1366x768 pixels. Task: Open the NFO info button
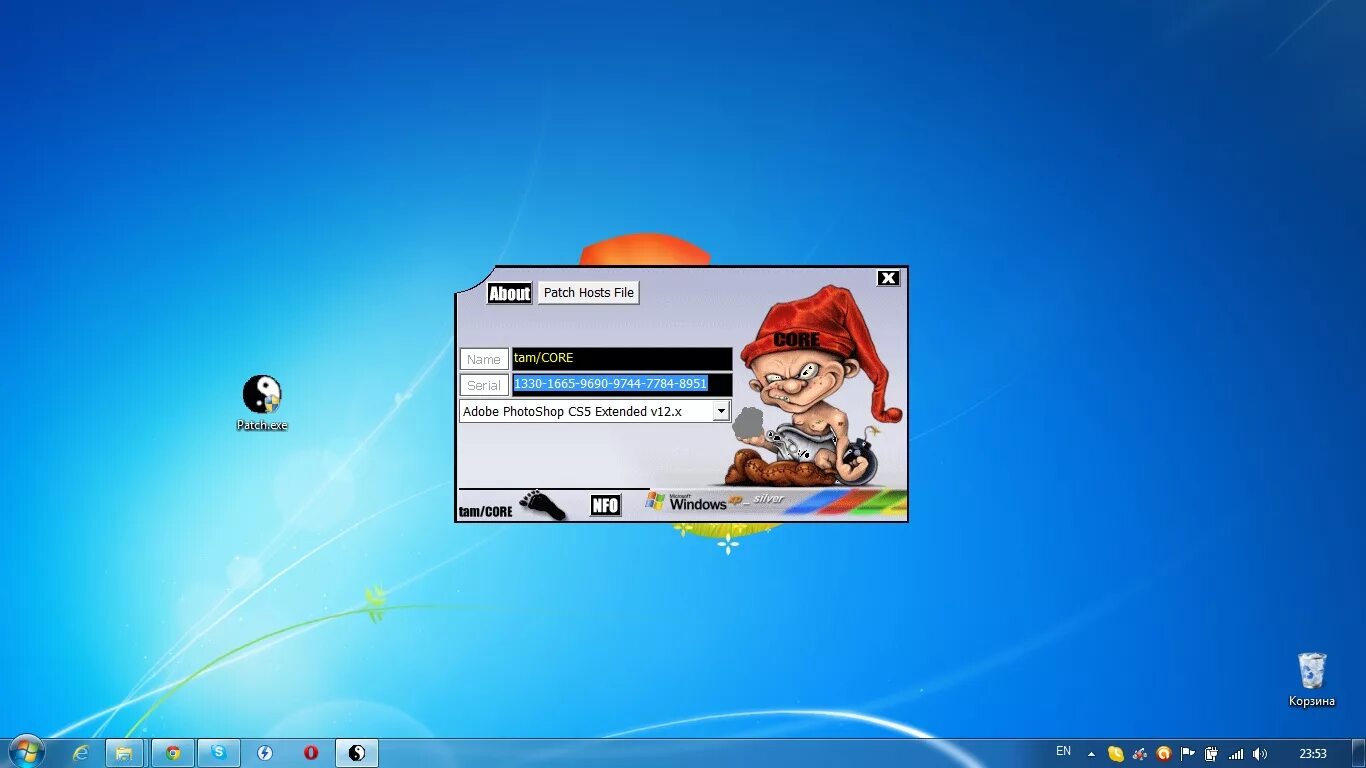click(605, 505)
